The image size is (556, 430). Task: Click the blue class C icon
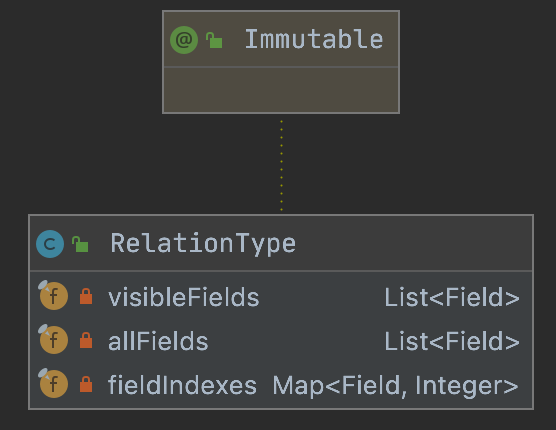click(50, 244)
